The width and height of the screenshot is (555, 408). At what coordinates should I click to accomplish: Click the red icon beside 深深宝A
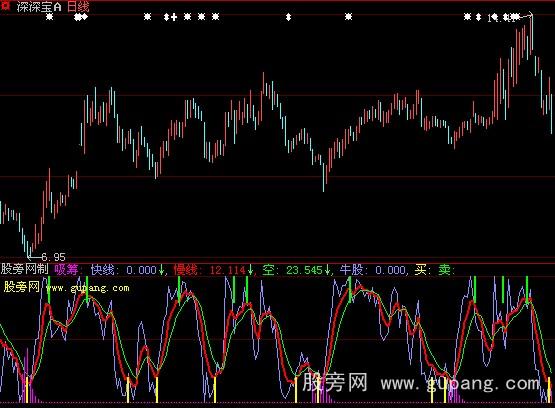point(6,6)
